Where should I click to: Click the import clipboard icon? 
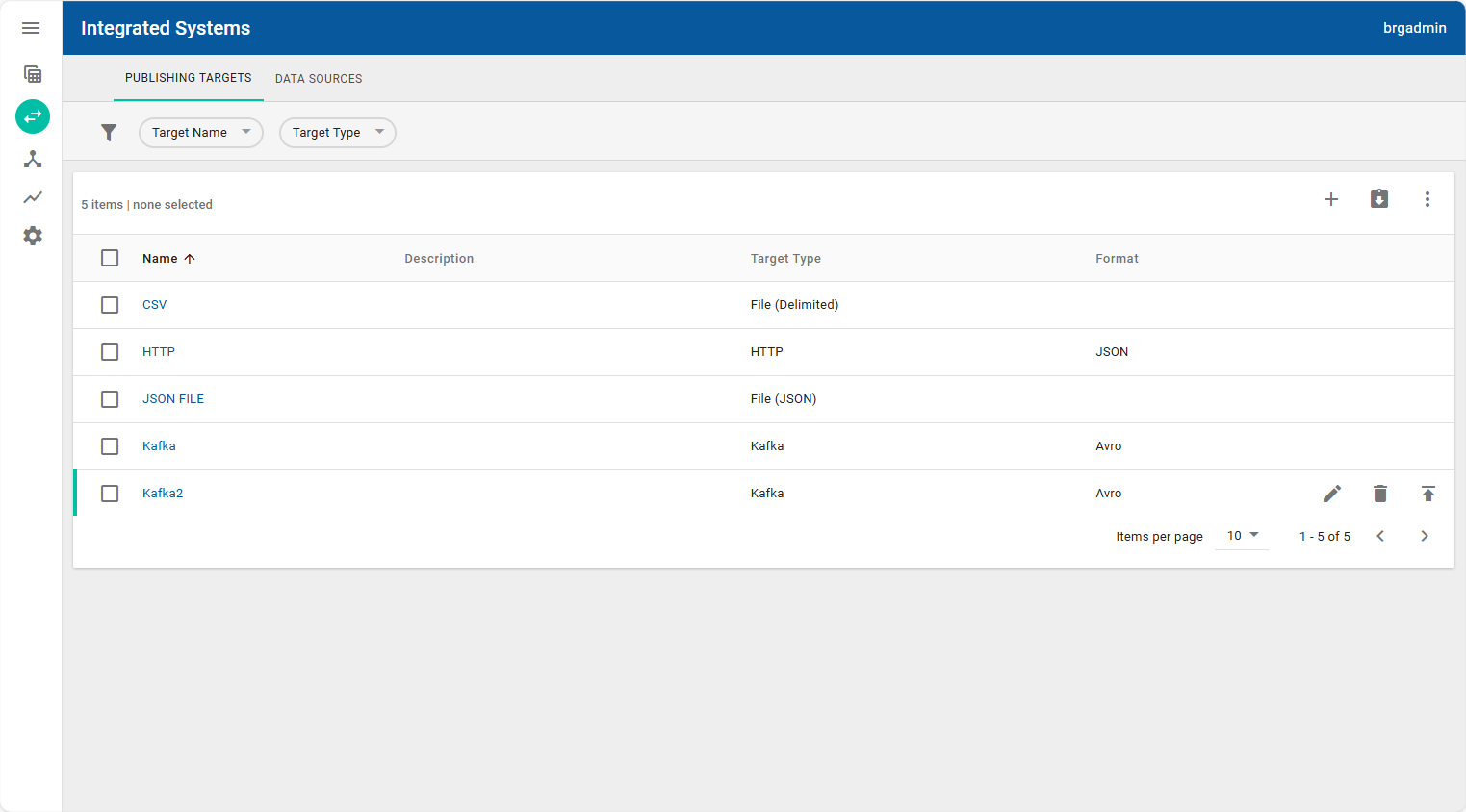1379,199
